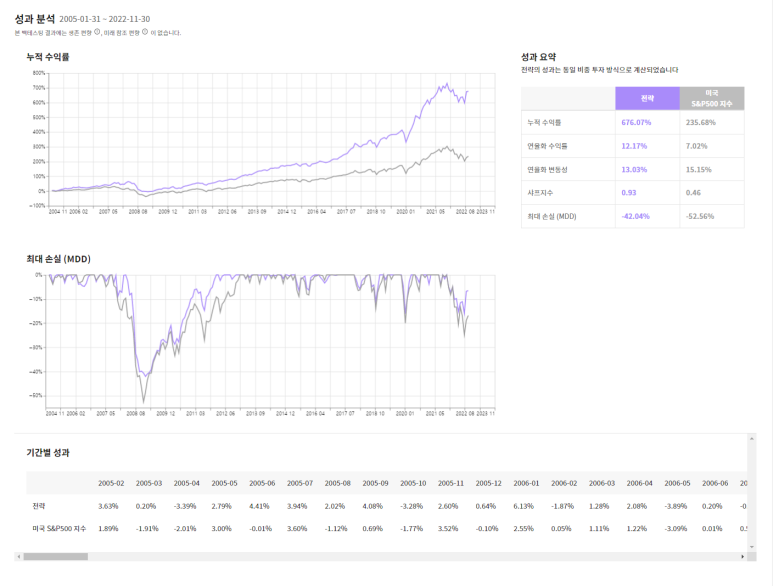The image size is (773, 586).
Task: Click the 기간별 성과 section heading
Action: coord(48,453)
